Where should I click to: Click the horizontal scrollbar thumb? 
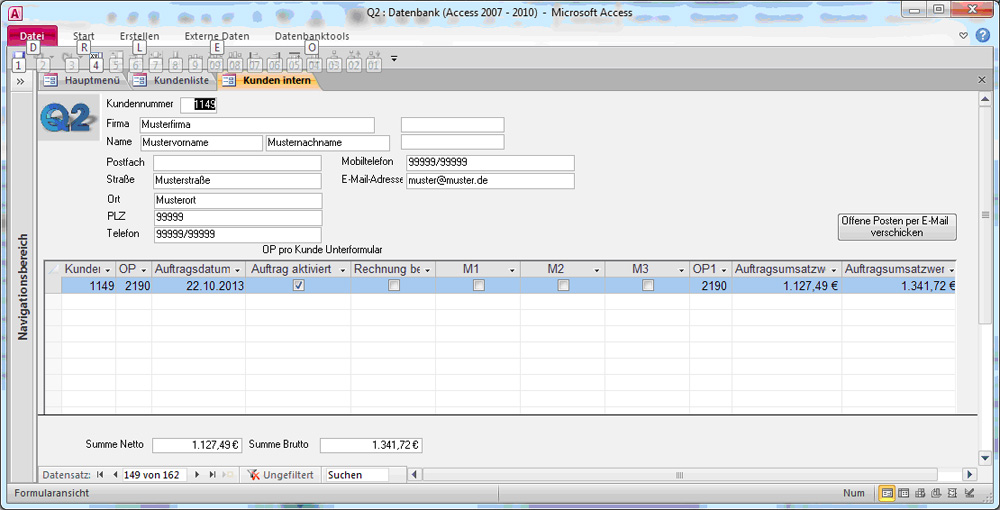[680, 475]
